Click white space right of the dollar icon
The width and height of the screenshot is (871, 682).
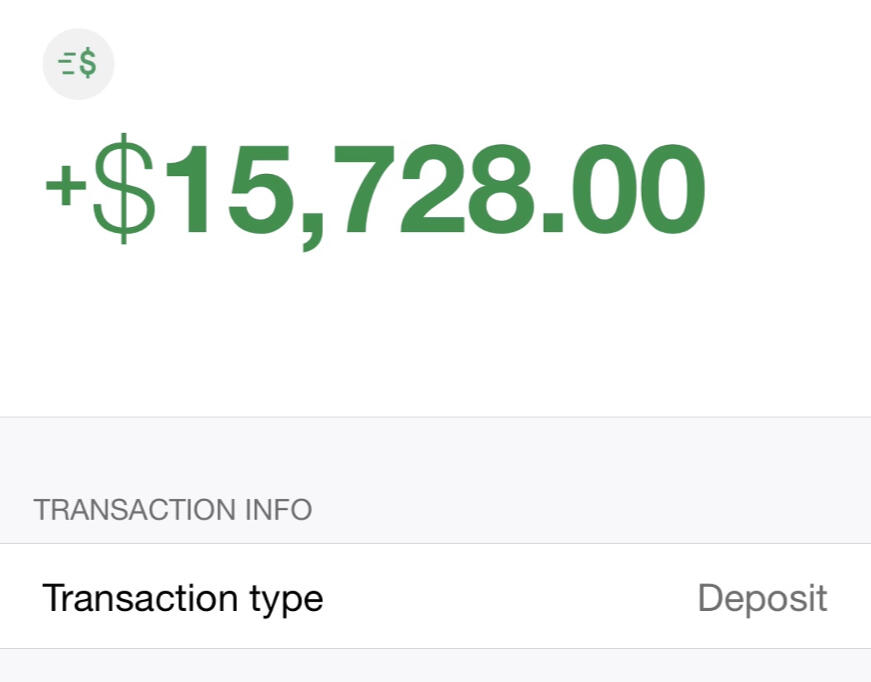[450, 64]
